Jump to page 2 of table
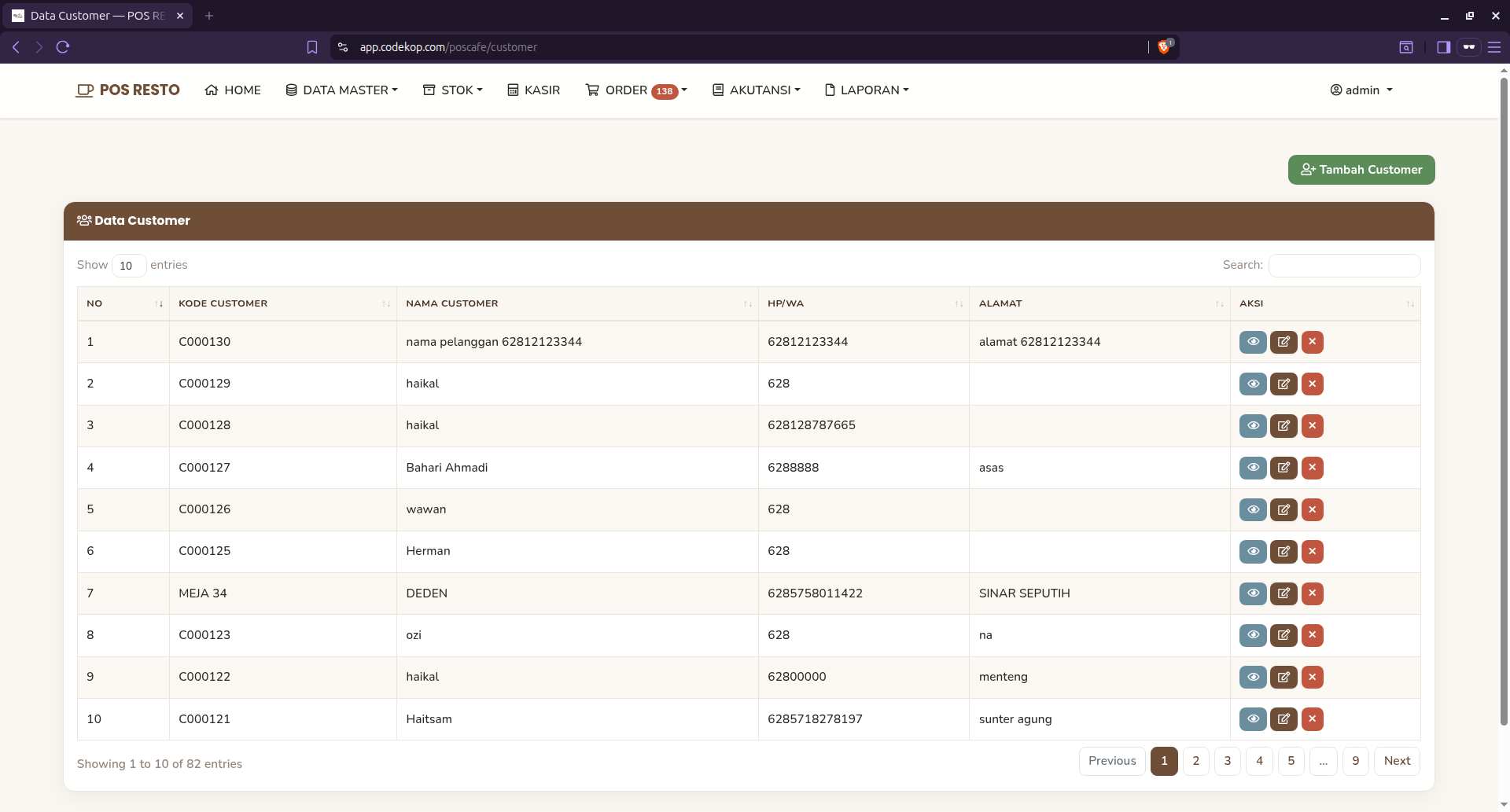The height and width of the screenshot is (812, 1510). pyautogui.click(x=1195, y=761)
